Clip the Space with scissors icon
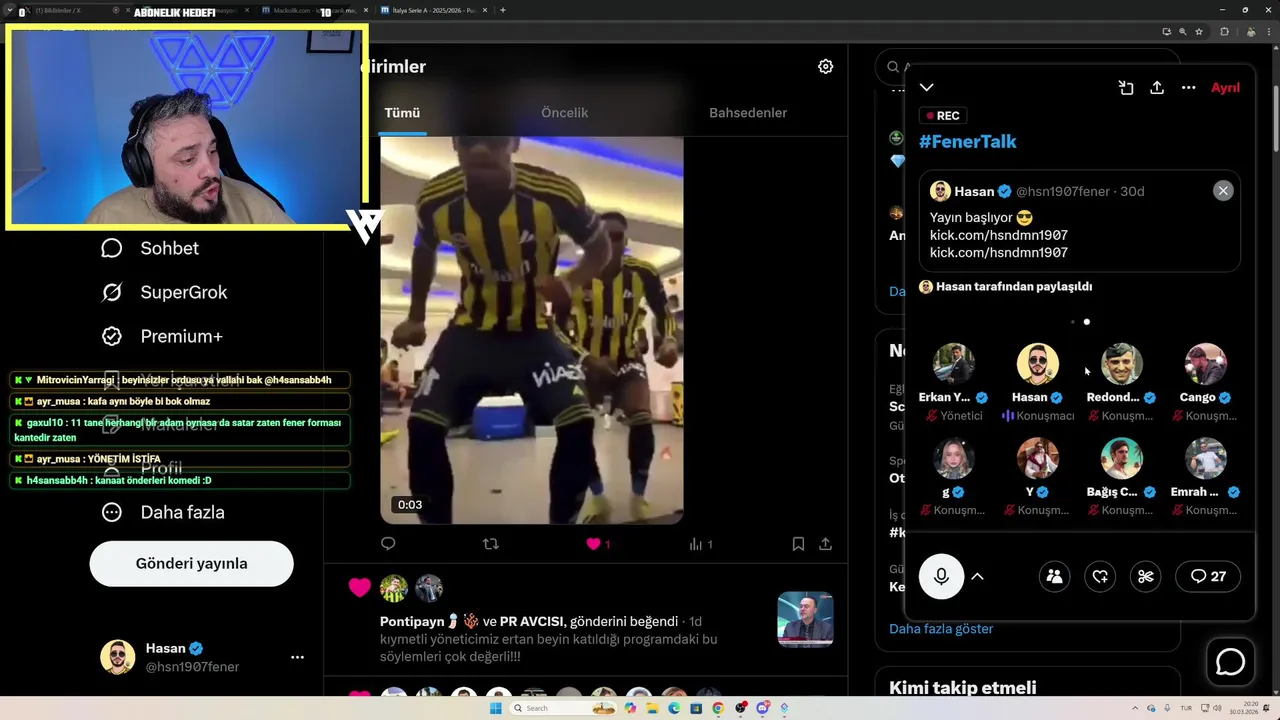1280x720 pixels. click(x=1146, y=576)
